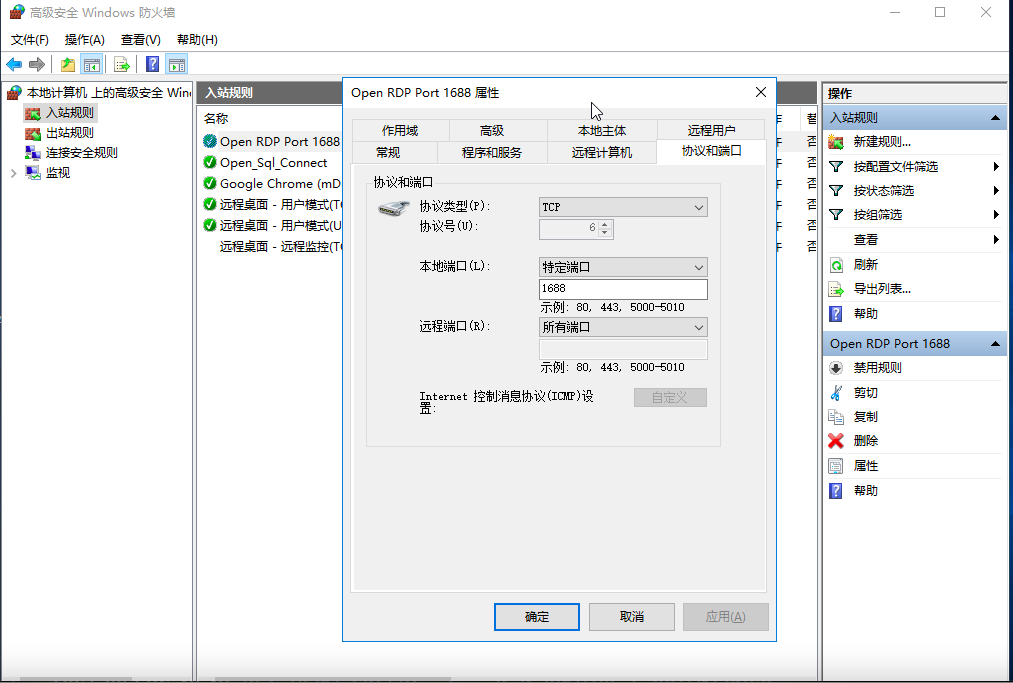The image size is (1013, 683).
Task: Toggle the console tree pane toolbar icon
Action: pos(91,64)
